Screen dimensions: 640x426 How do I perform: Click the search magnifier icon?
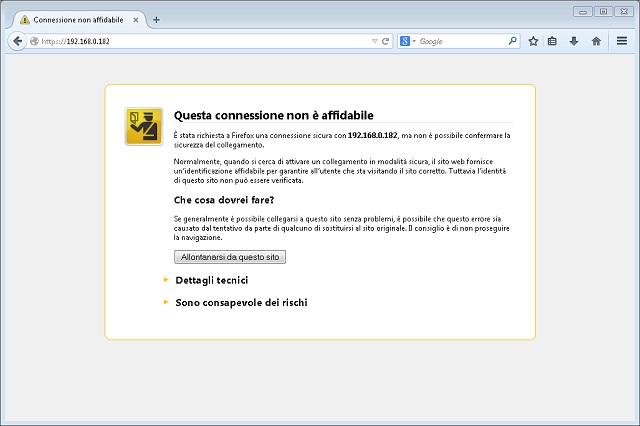513,41
